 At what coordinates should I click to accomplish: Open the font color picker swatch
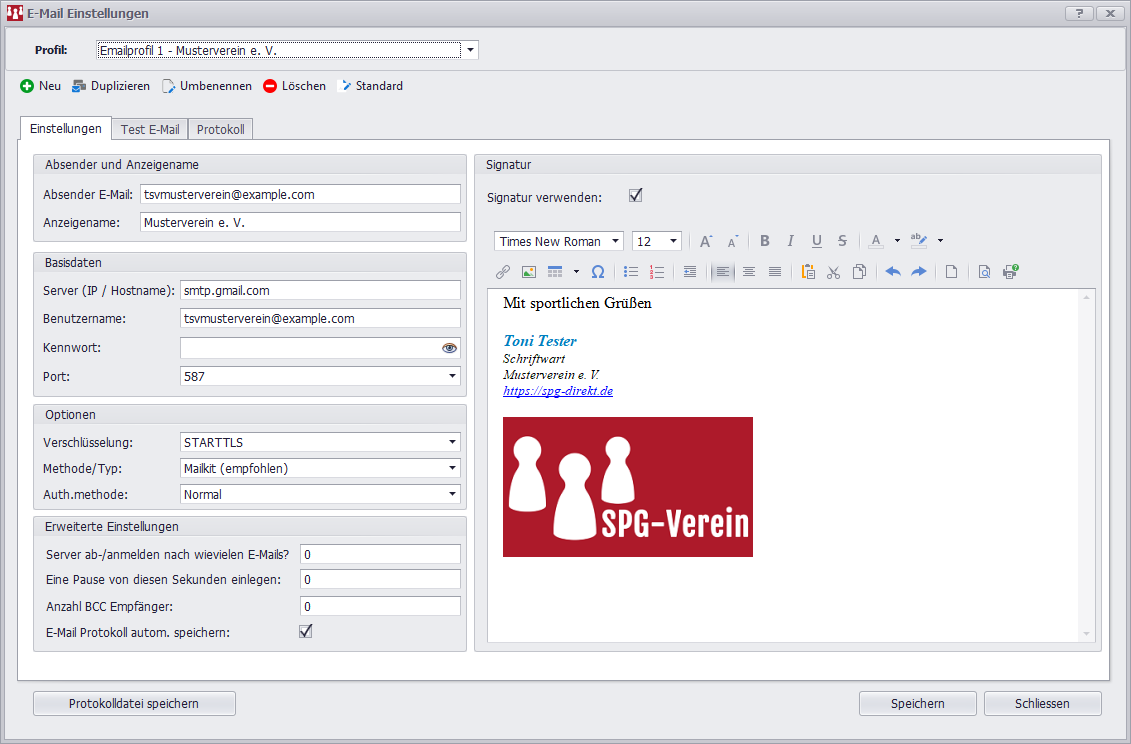(877, 241)
